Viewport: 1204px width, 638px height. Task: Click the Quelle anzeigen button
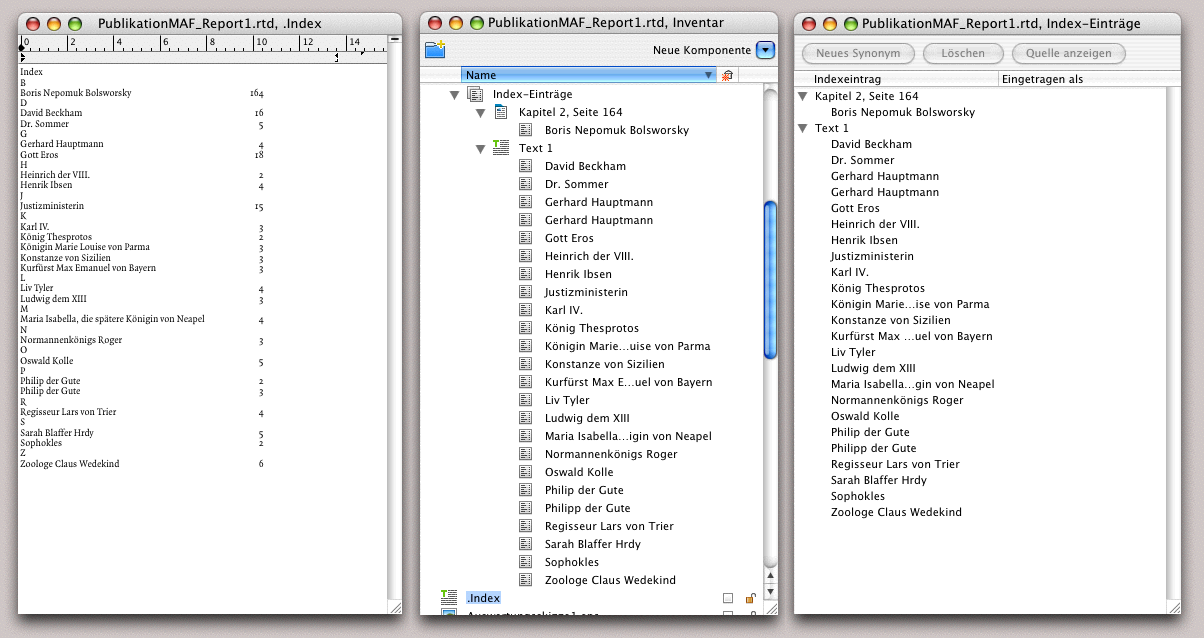pos(1068,53)
